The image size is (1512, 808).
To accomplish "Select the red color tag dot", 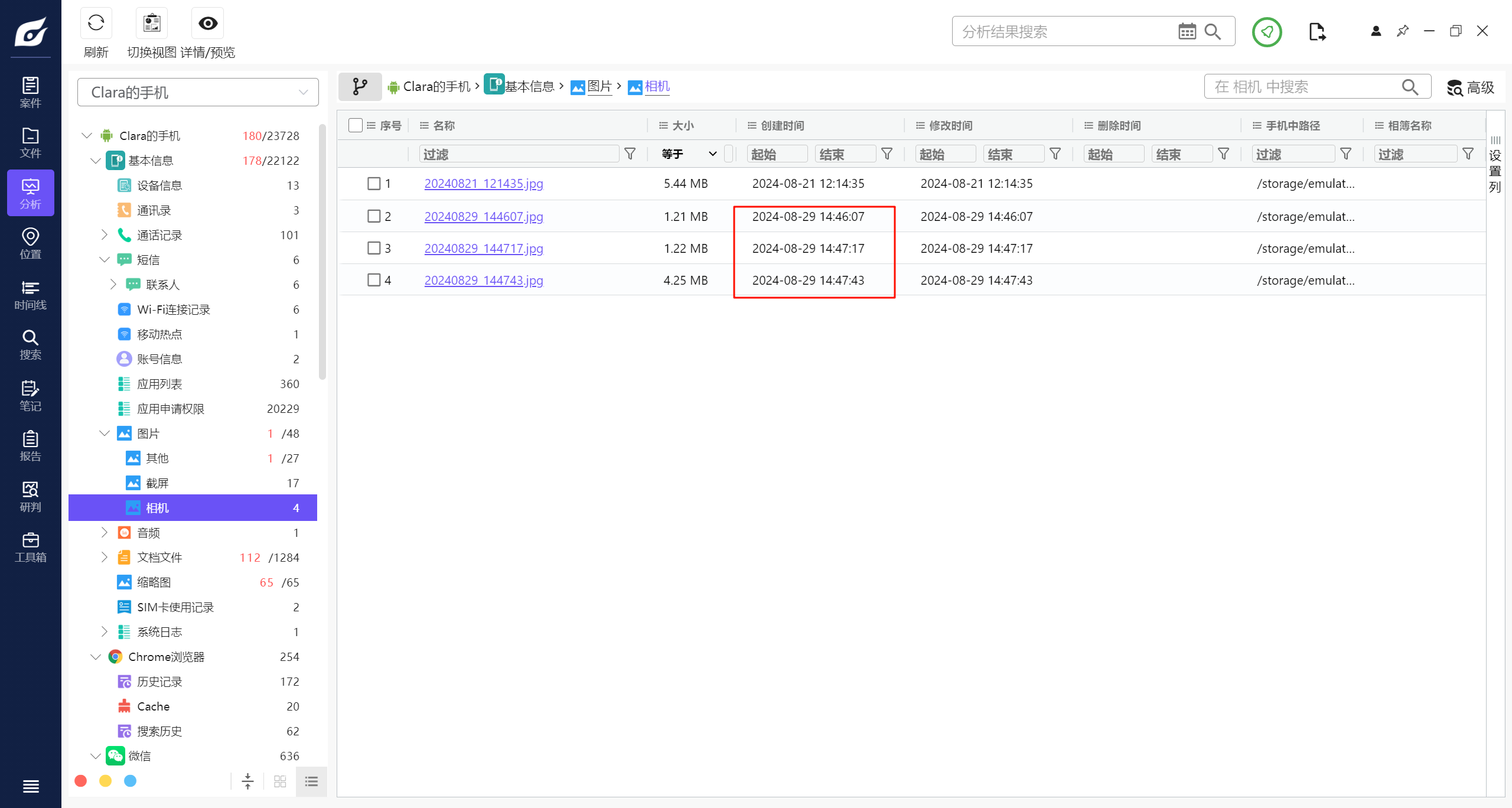I will tap(81, 781).
